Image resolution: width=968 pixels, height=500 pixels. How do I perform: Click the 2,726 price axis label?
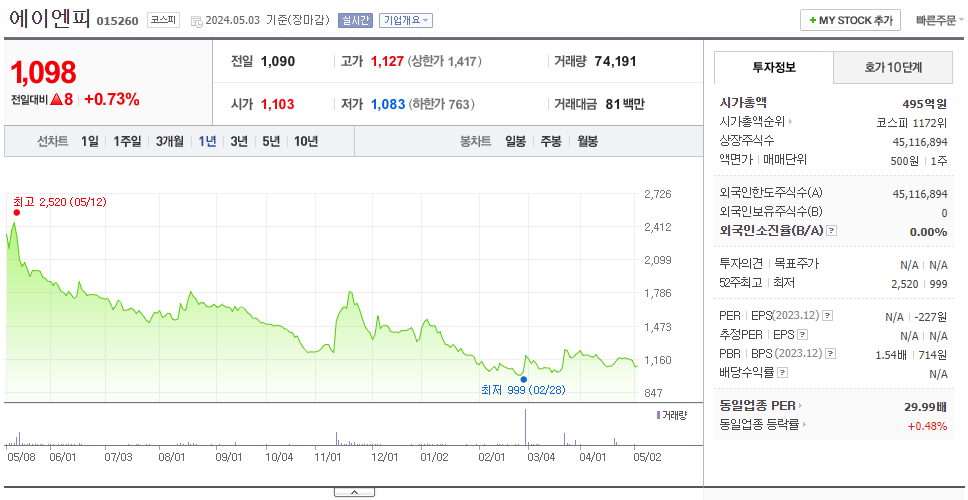(657, 194)
